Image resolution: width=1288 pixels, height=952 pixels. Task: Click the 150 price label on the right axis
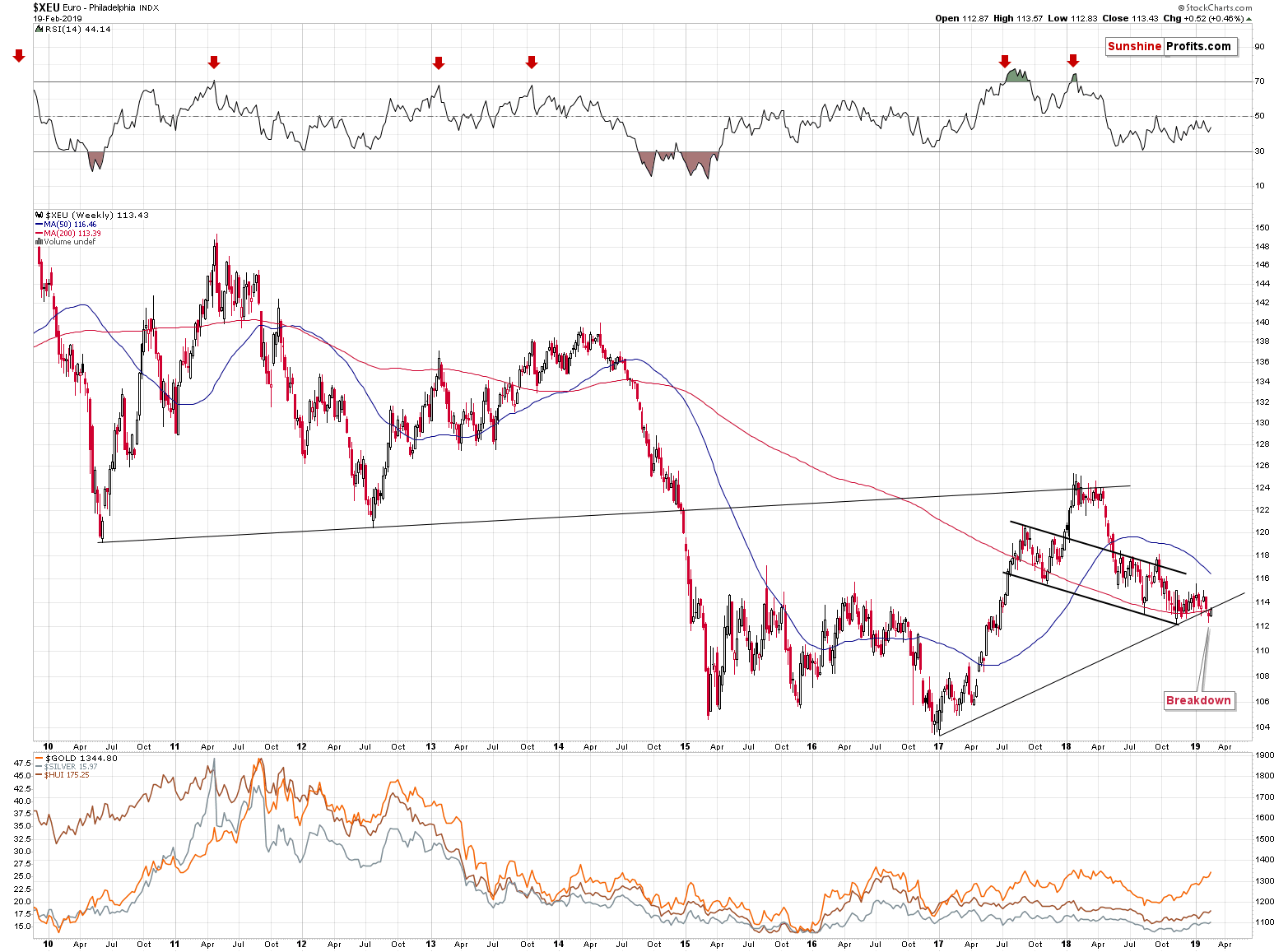1262,228
